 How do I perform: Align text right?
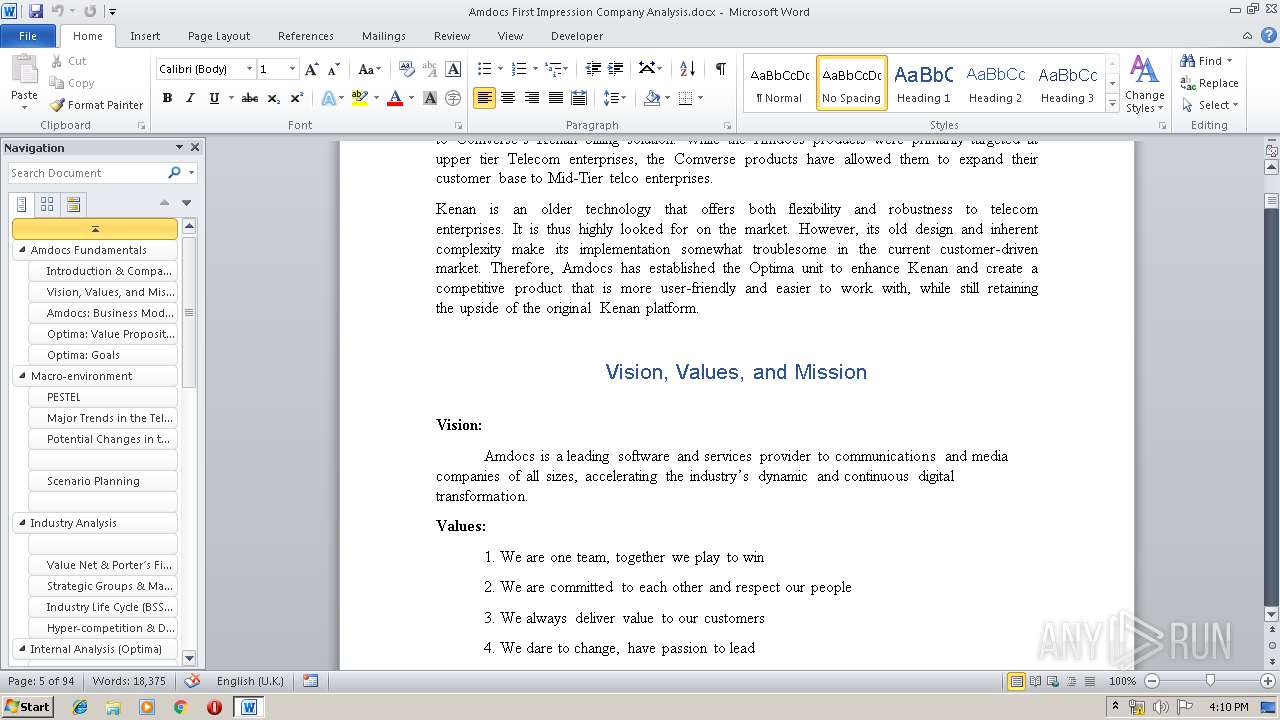pos(531,98)
